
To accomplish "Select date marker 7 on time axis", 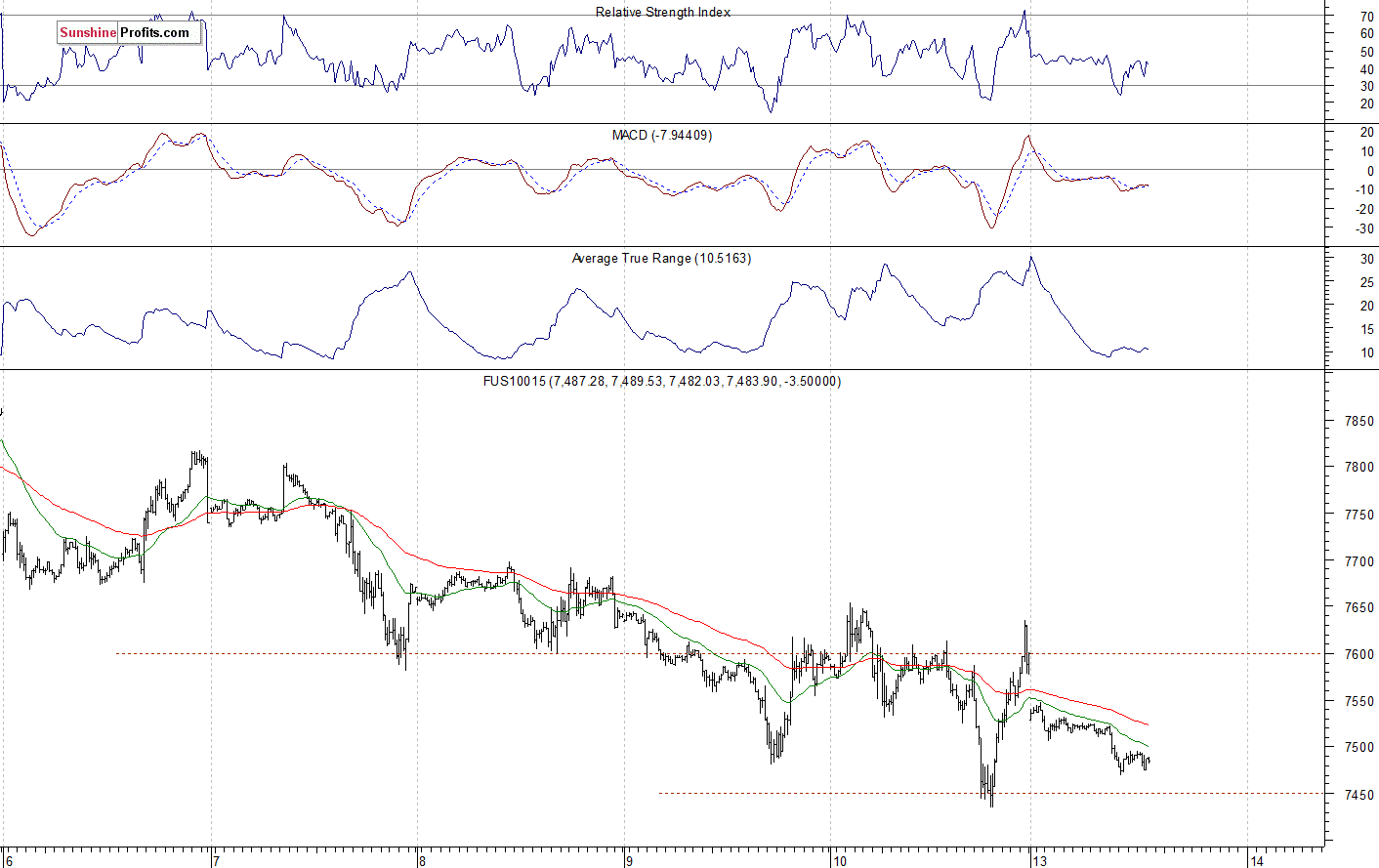I will tap(217, 860).
